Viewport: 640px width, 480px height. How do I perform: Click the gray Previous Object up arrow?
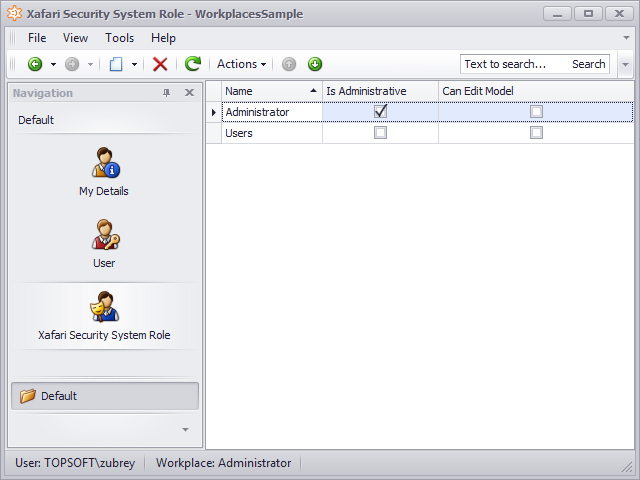(x=289, y=64)
